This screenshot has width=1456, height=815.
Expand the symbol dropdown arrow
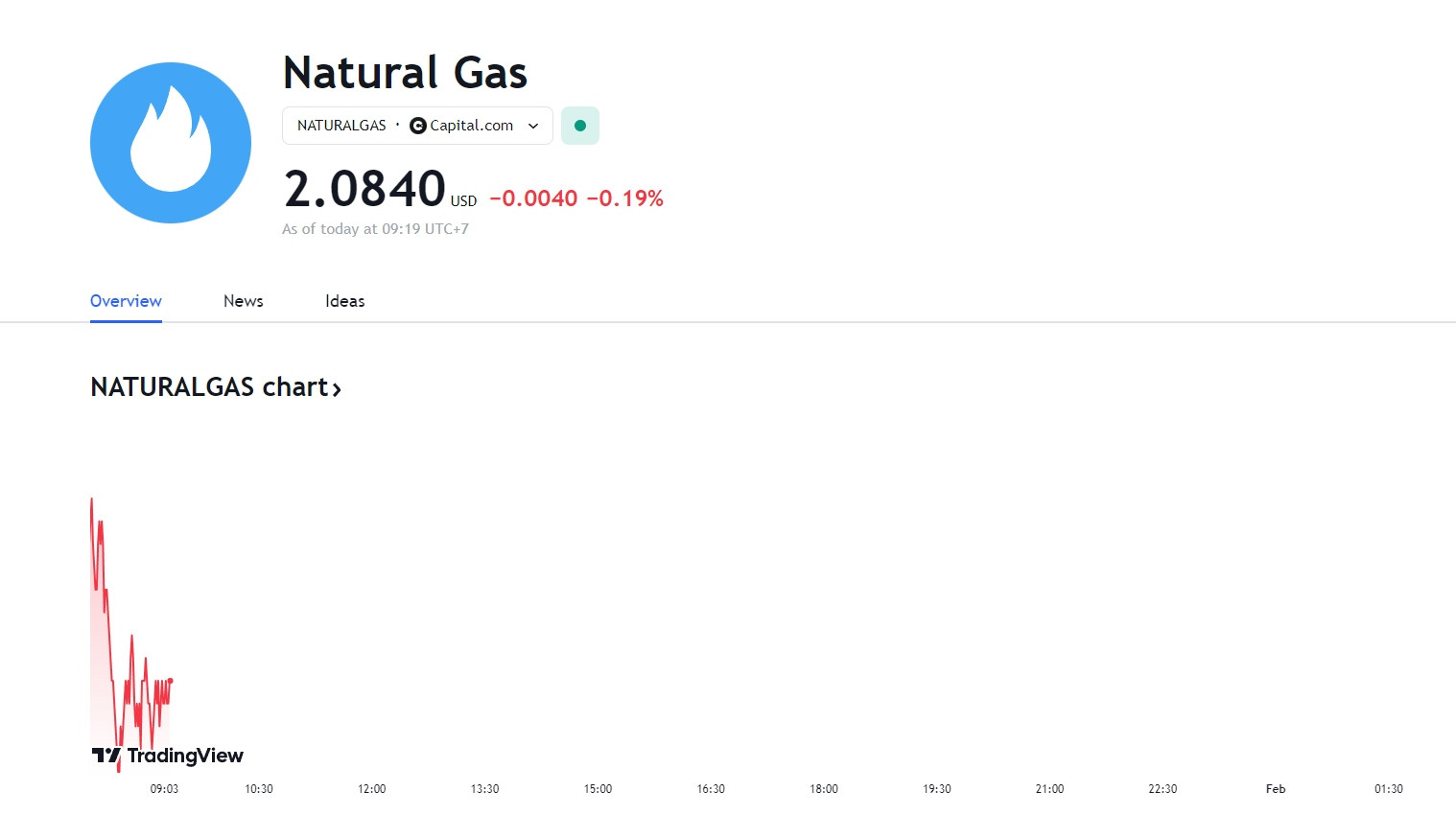click(533, 126)
